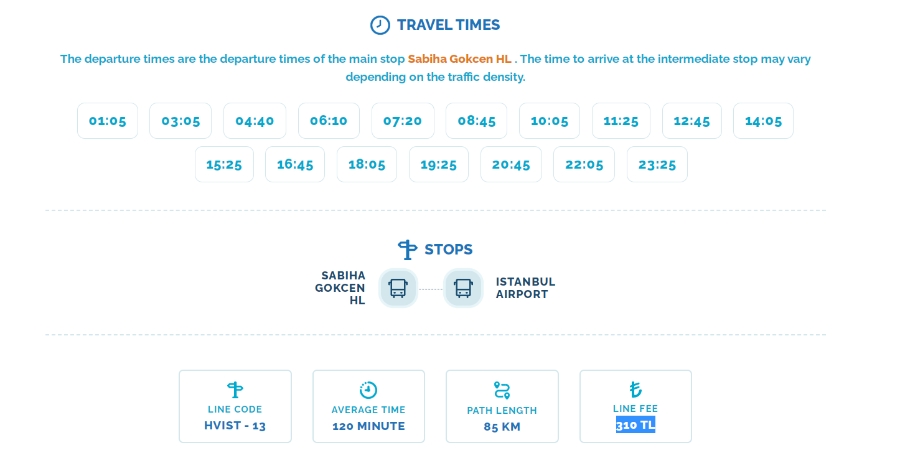Click the Average Time clock icon
The image size is (900, 458).
click(368, 390)
